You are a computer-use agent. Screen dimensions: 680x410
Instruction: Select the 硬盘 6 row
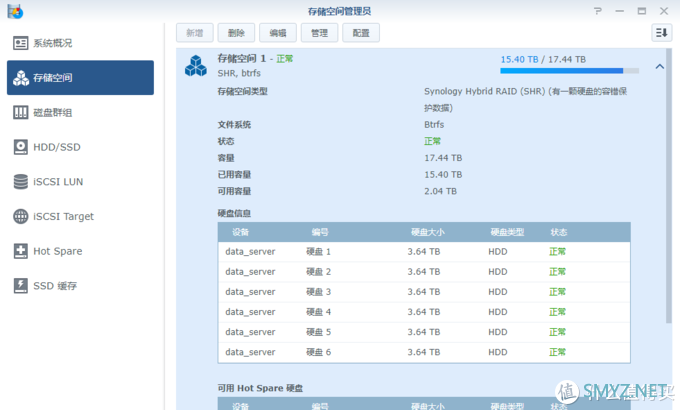(x=424, y=352)
